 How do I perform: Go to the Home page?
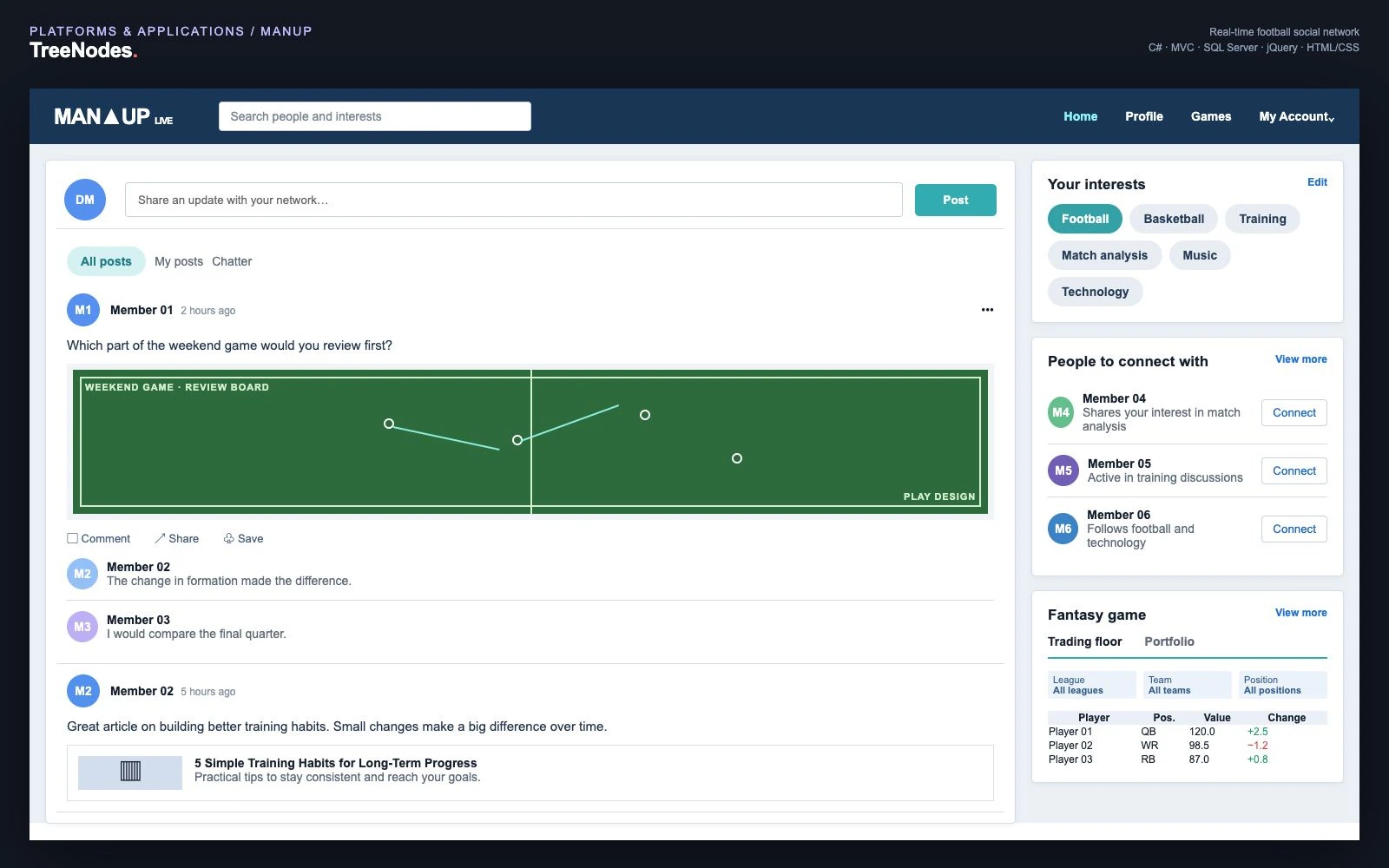tap(1081, 116)
